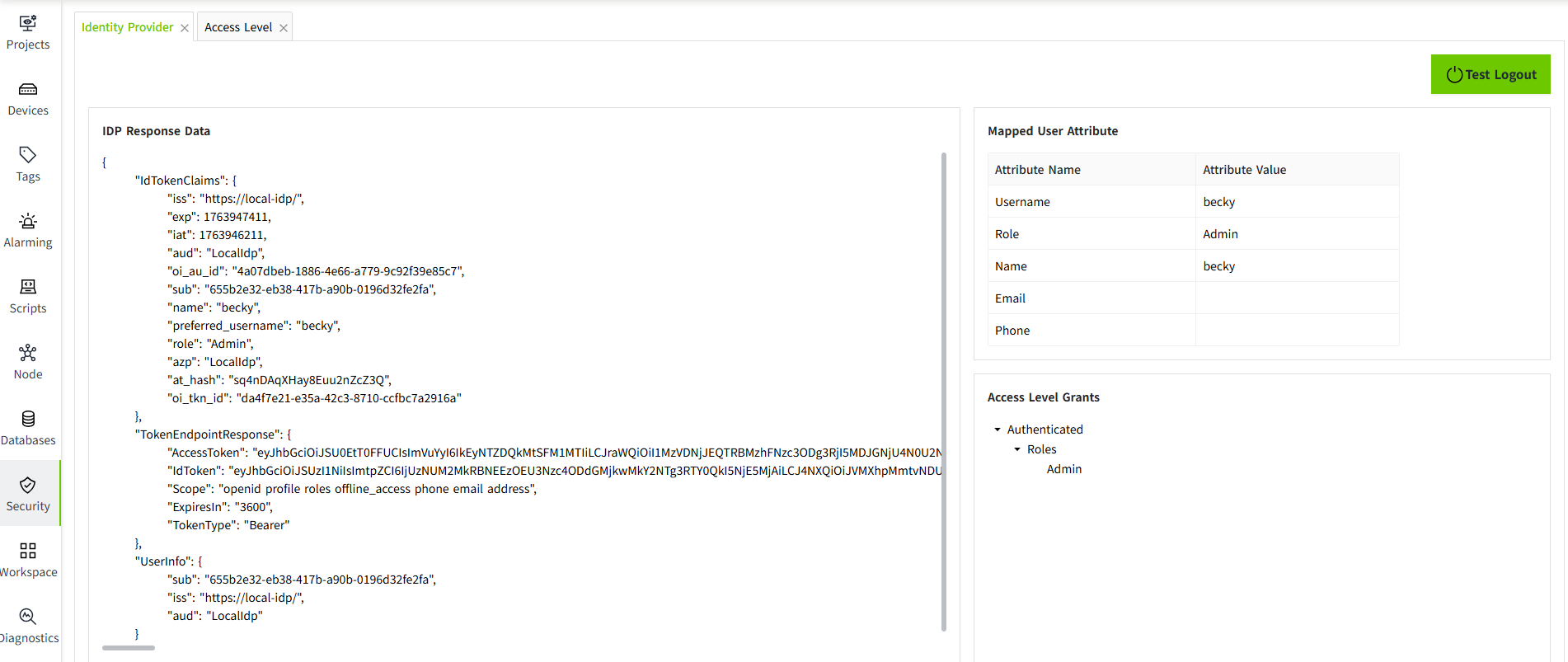
Task: Select the Identity Provider tab
Action: tap(127, 27)
